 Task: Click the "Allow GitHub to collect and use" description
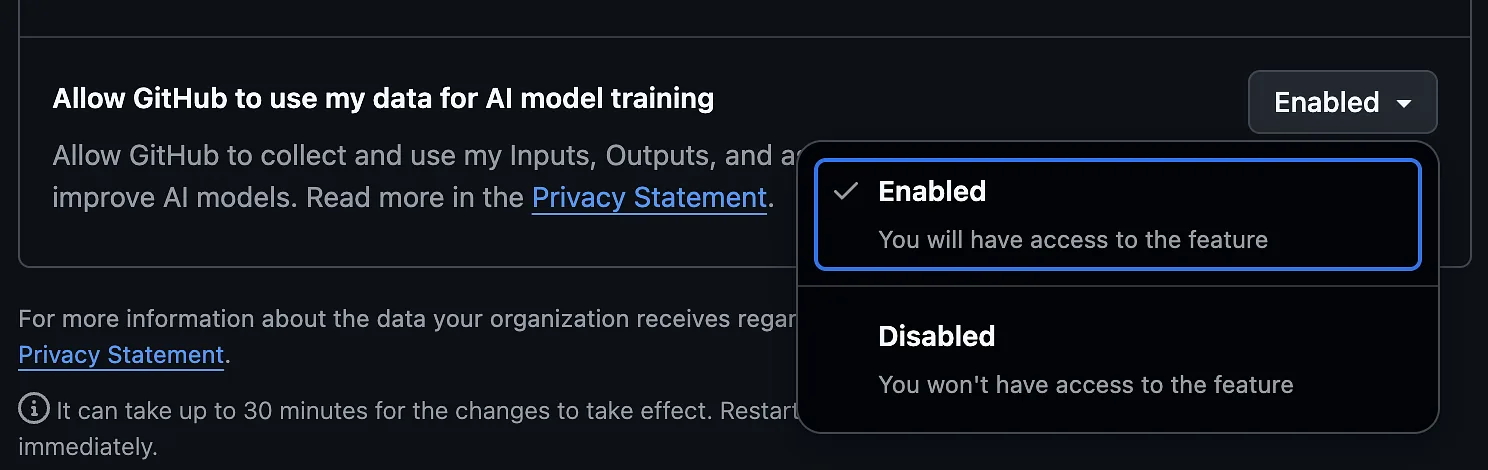(400, 156)
